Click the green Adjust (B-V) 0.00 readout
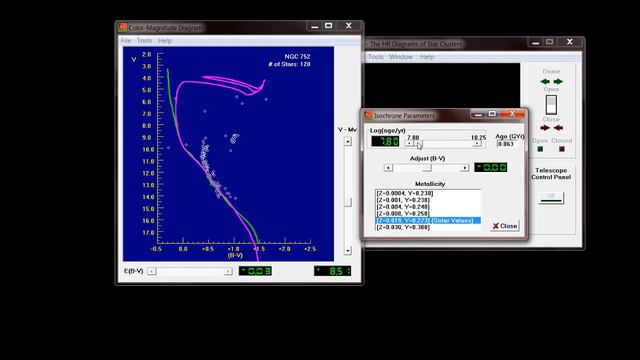This screenshot has height=360, width=640. [491, 167]
